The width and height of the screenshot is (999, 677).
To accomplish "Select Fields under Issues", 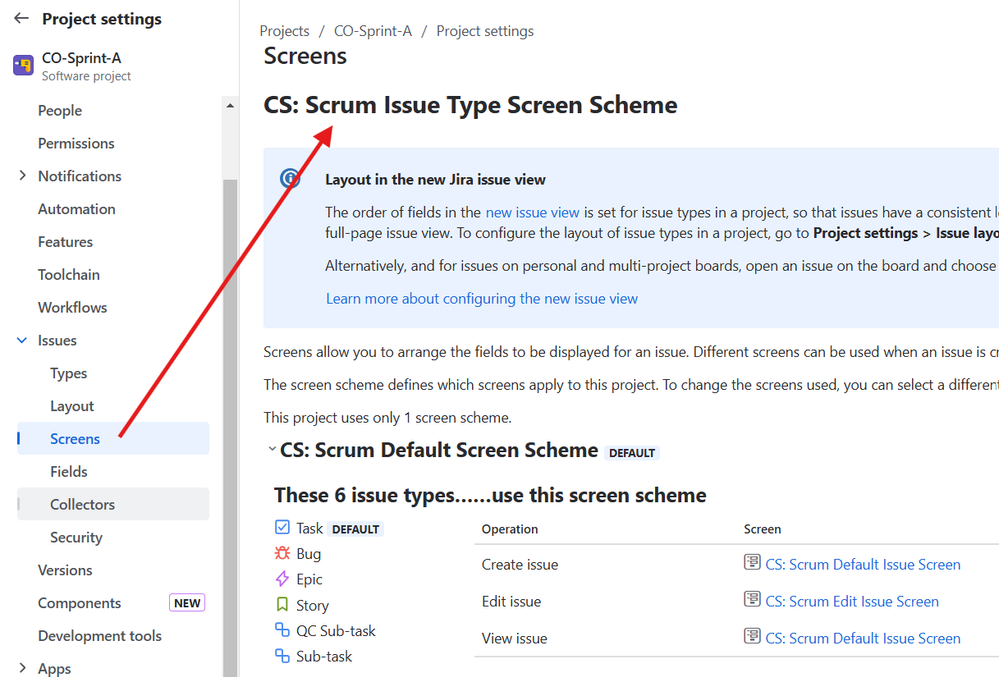I will 69,472.
